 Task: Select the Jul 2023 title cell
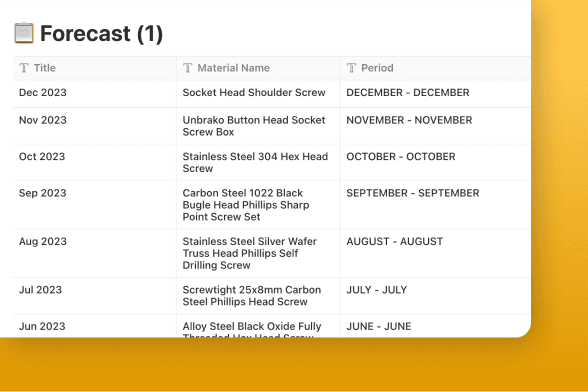pyautogui.click(x=94, y=296)
